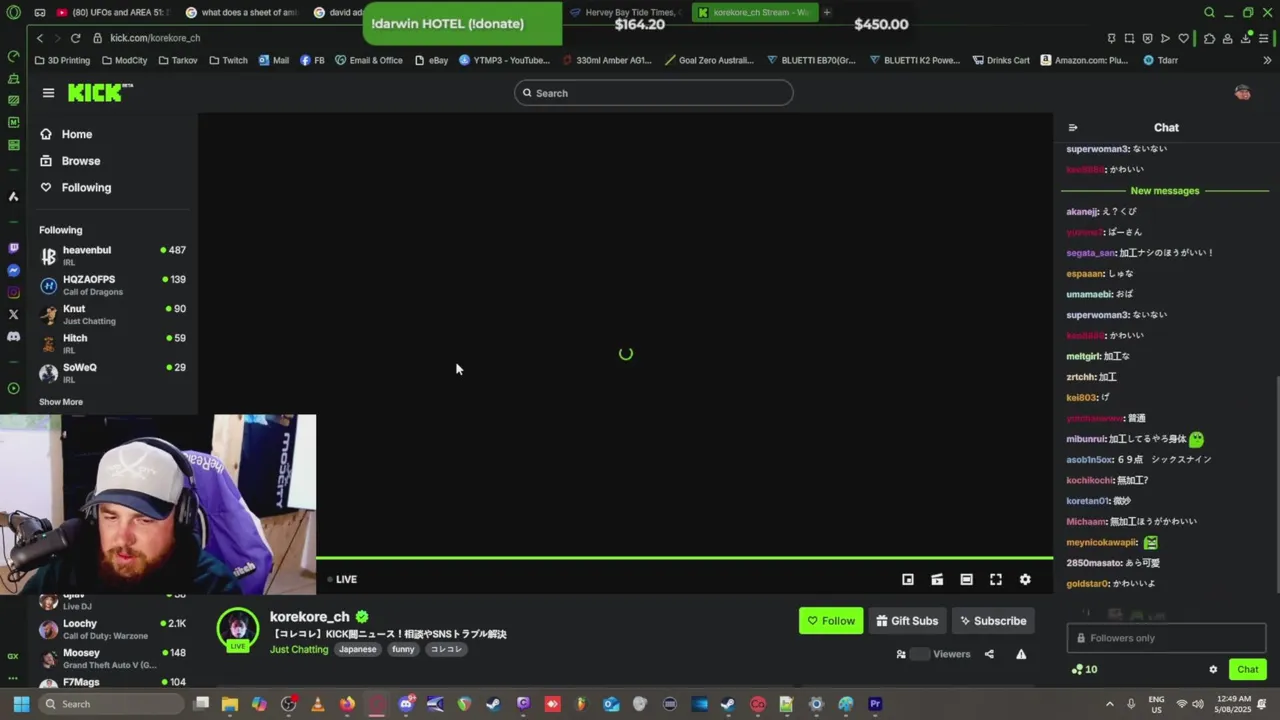Image resolution: width=1280 pixels, height=720 pixels.
Task: Open Browse in the sidebar
Action: (x=70, y=161)
